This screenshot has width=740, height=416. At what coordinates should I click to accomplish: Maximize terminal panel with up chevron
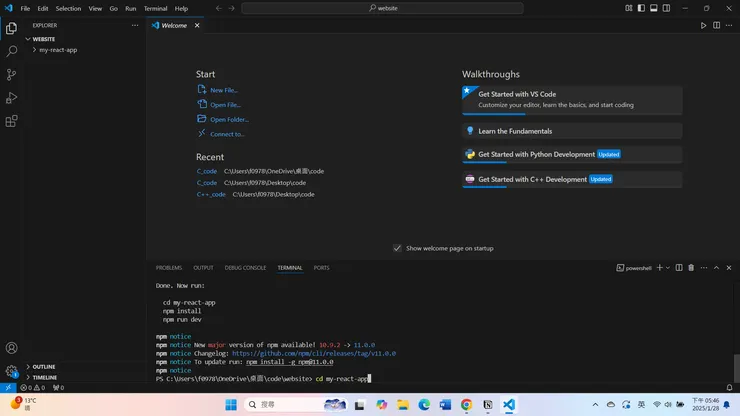pyautogui.click(x=716, y=268)
